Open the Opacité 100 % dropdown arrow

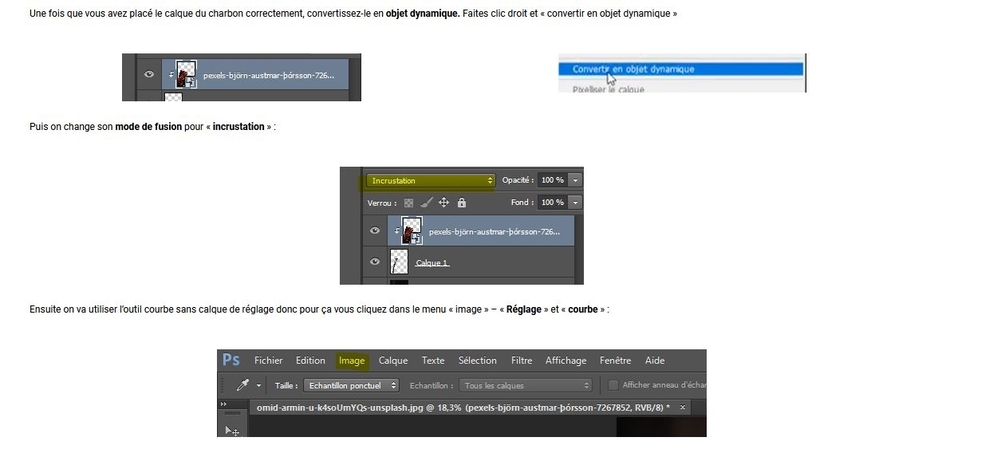pyautogui.click(x=576, y=180)
